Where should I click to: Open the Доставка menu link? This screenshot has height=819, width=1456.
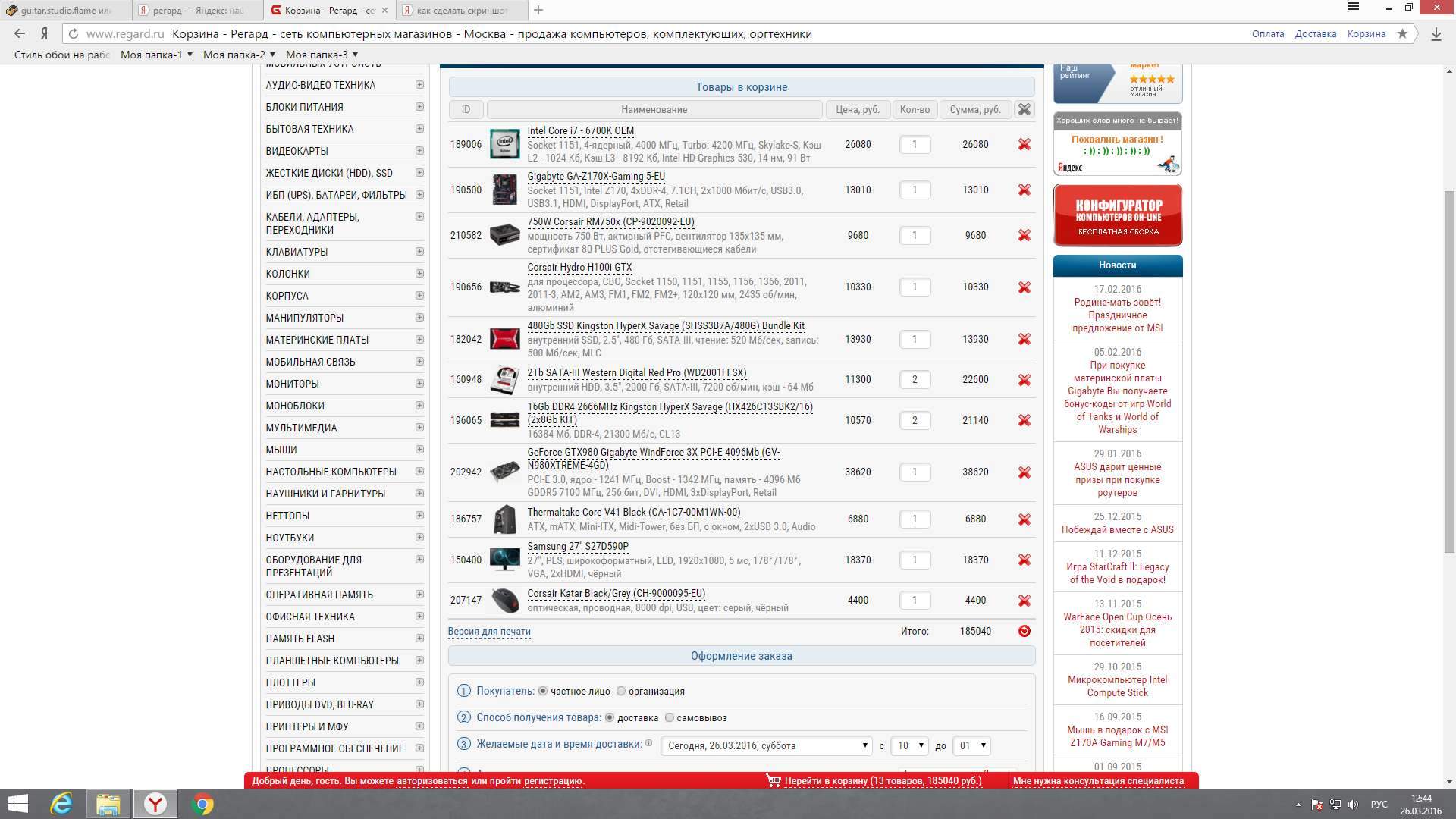coord(1316,33)
